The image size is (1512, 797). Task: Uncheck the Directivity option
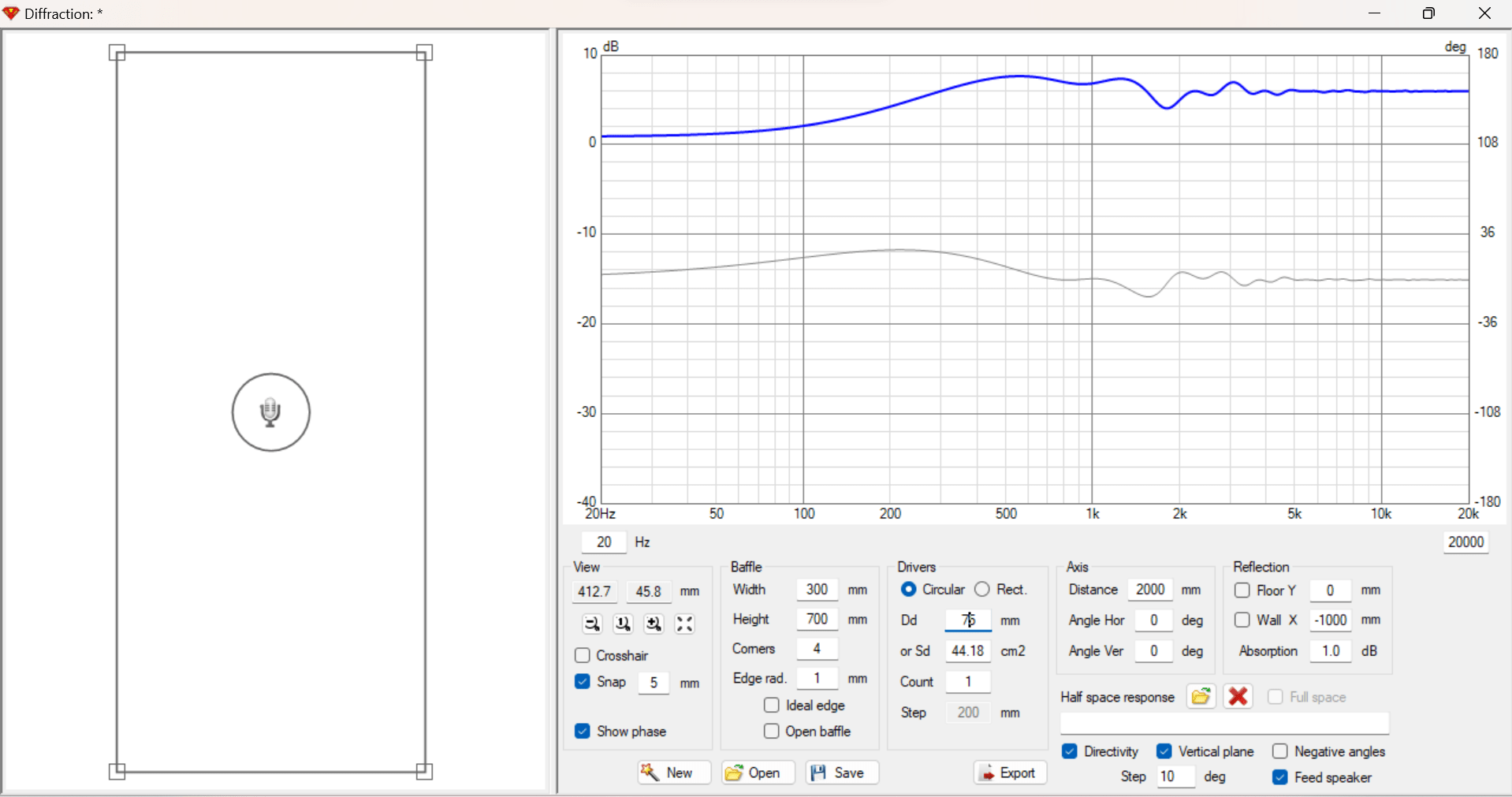(1070, 751)
